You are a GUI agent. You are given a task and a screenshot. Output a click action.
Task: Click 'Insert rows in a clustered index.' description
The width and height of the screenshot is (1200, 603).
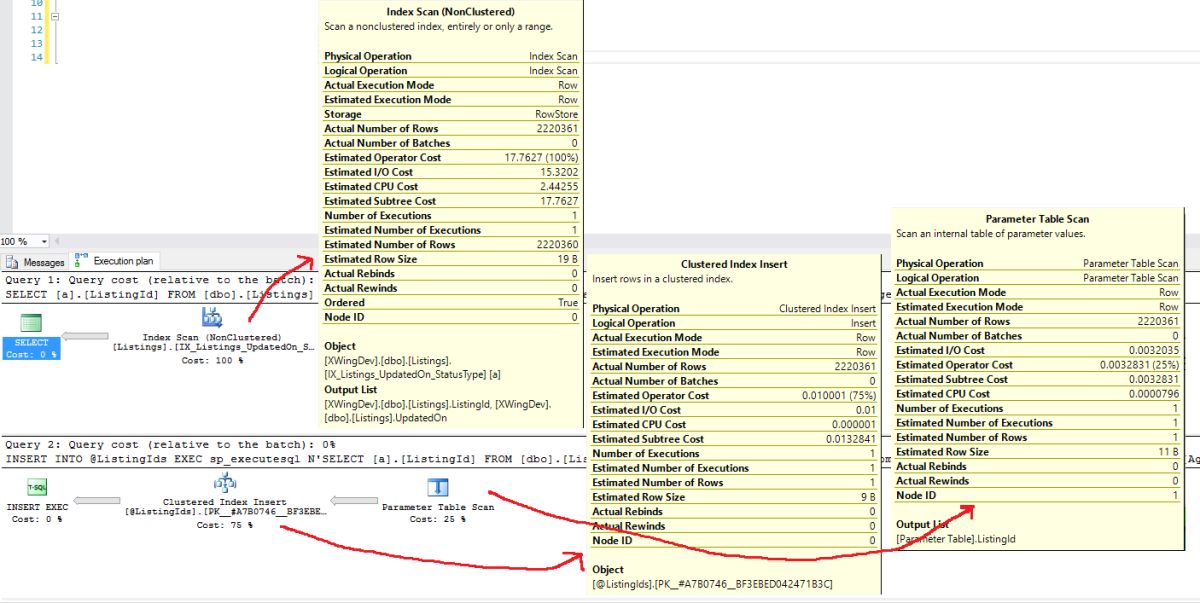662,278
